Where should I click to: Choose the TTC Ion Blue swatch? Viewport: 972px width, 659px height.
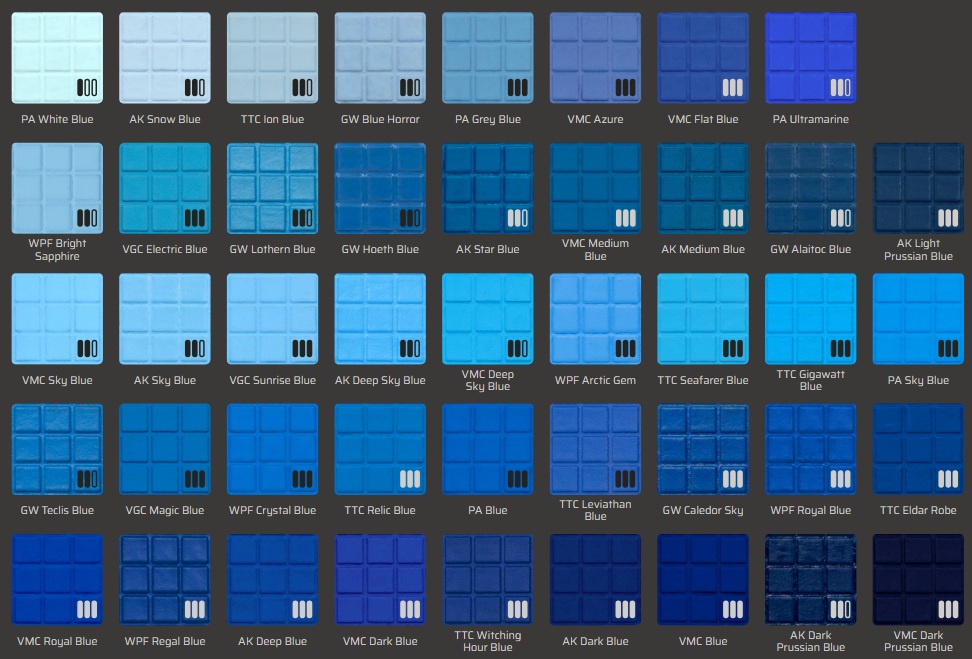point(272,58)
